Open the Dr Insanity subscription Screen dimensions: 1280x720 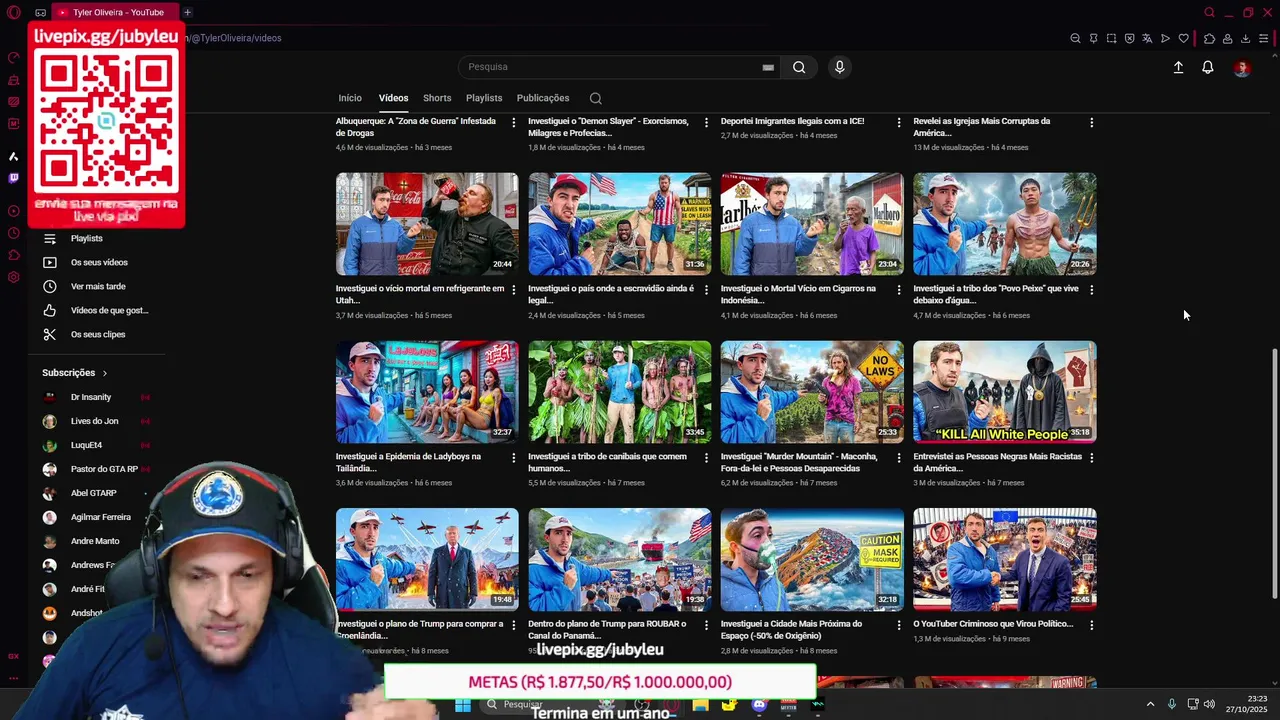[x=91, y=397]
